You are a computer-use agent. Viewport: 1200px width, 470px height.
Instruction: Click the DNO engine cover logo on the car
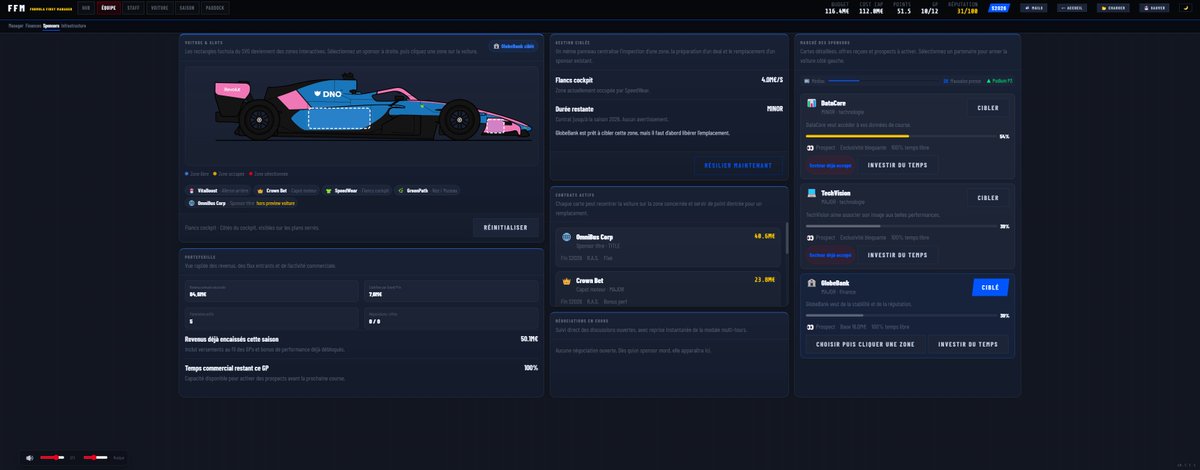click(x=328, y=94)
